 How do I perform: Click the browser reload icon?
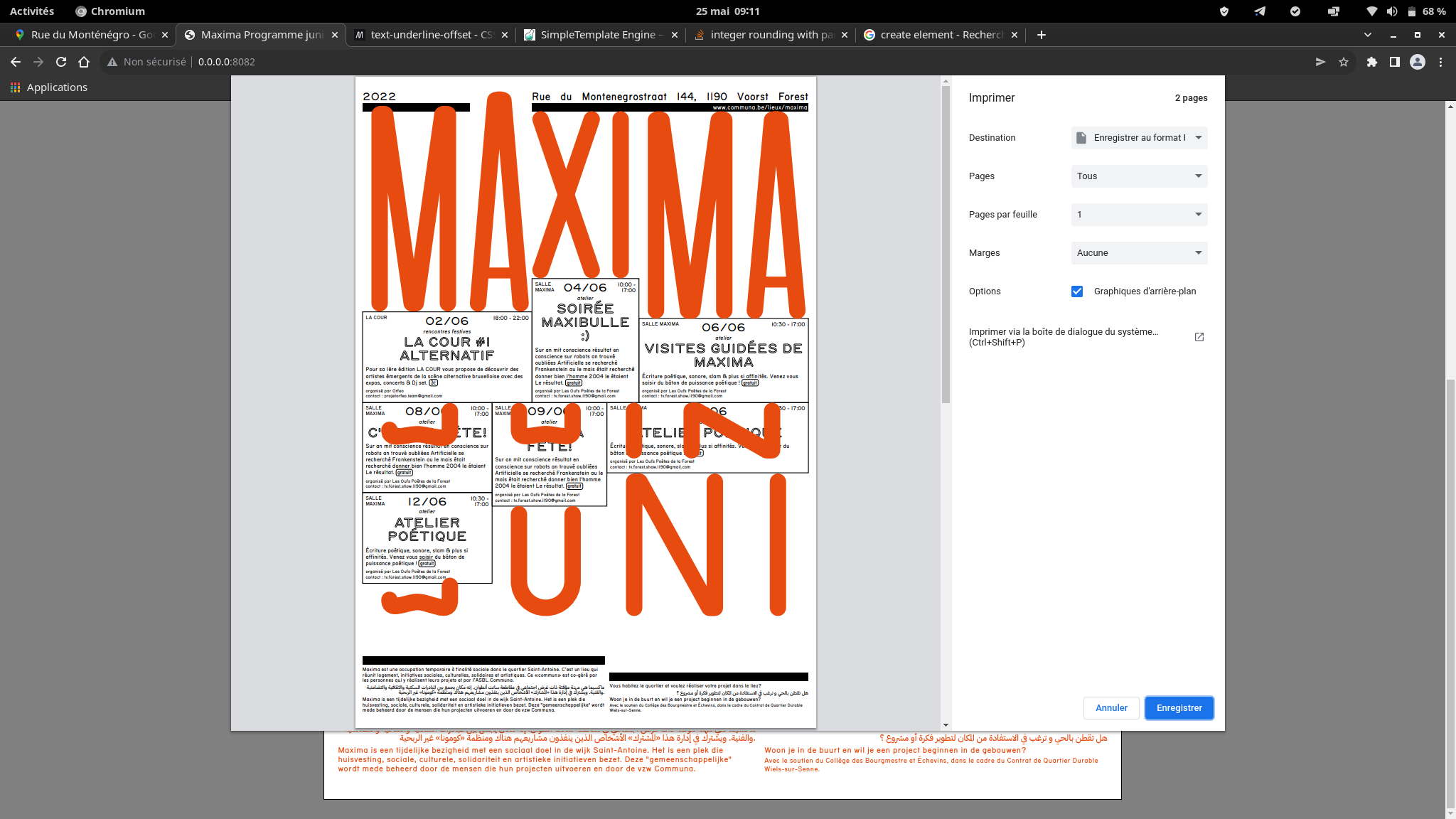[x=61, y=62]
